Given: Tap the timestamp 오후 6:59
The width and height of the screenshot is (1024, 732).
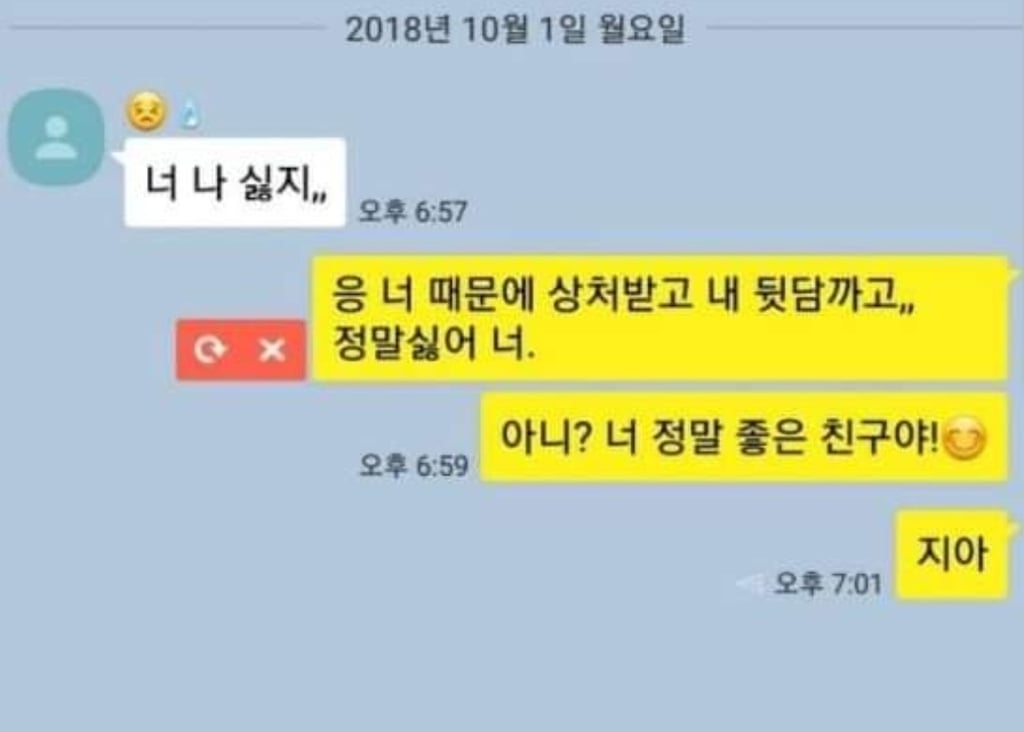Looking at the screenshot, I should point(414,466).
